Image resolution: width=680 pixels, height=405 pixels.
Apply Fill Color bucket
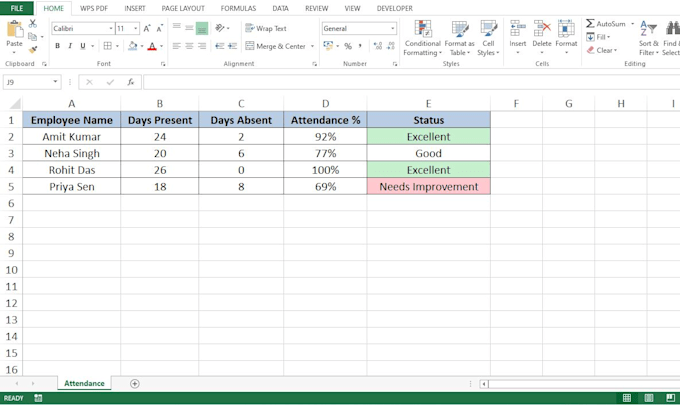[x=133, y=46]
